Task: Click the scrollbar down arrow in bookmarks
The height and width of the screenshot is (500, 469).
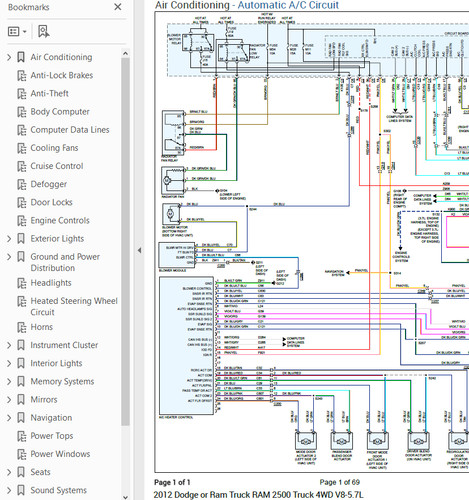Action: click(x=125, y=497)
